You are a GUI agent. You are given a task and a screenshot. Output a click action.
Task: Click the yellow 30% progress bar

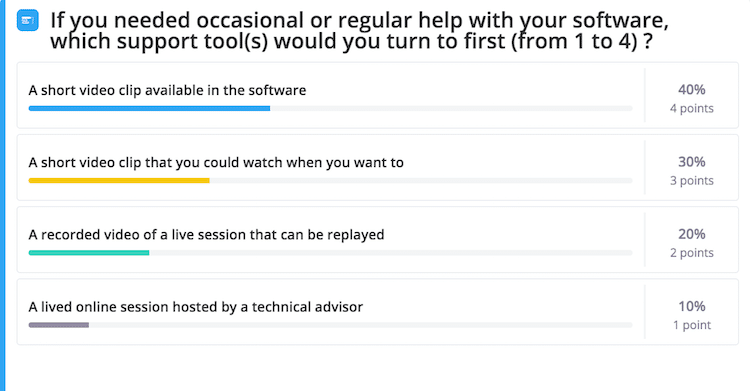click(119, 181)
